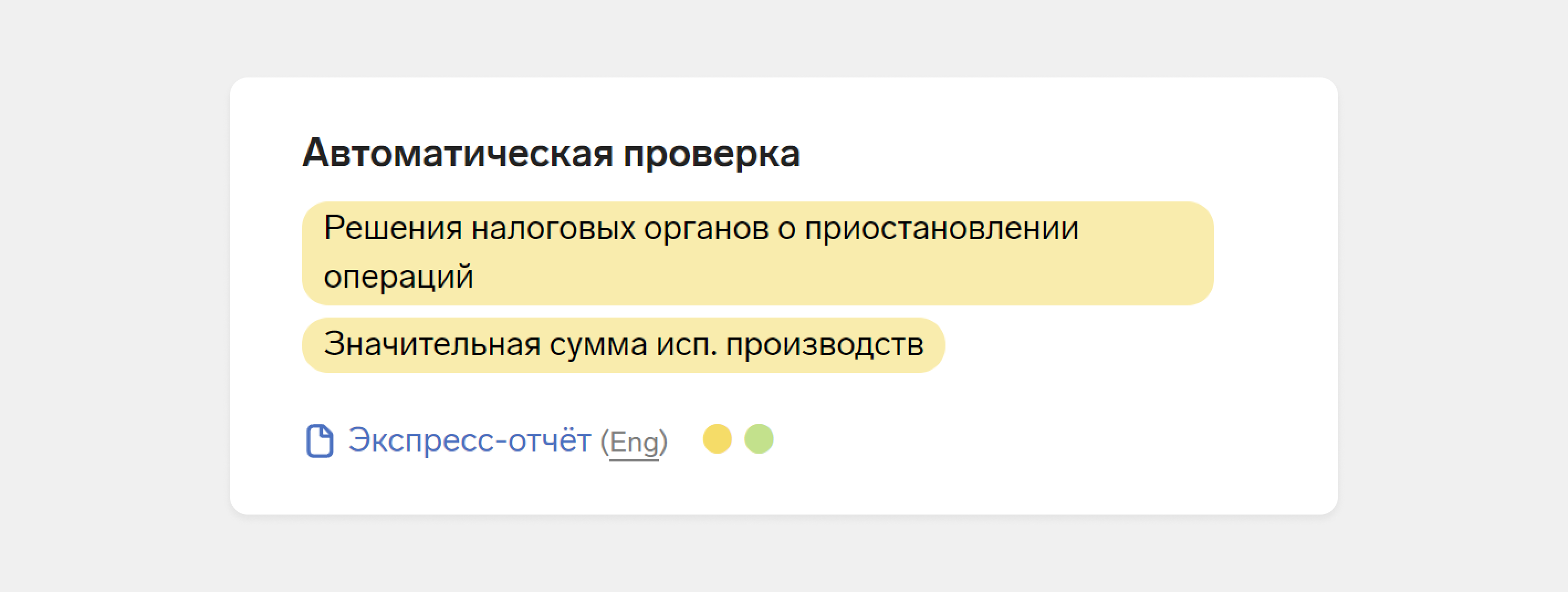This screenshot has width=1568, height=592.
Task: Click the word Решения in the yellow tag
Action: (x=393, y=229)
